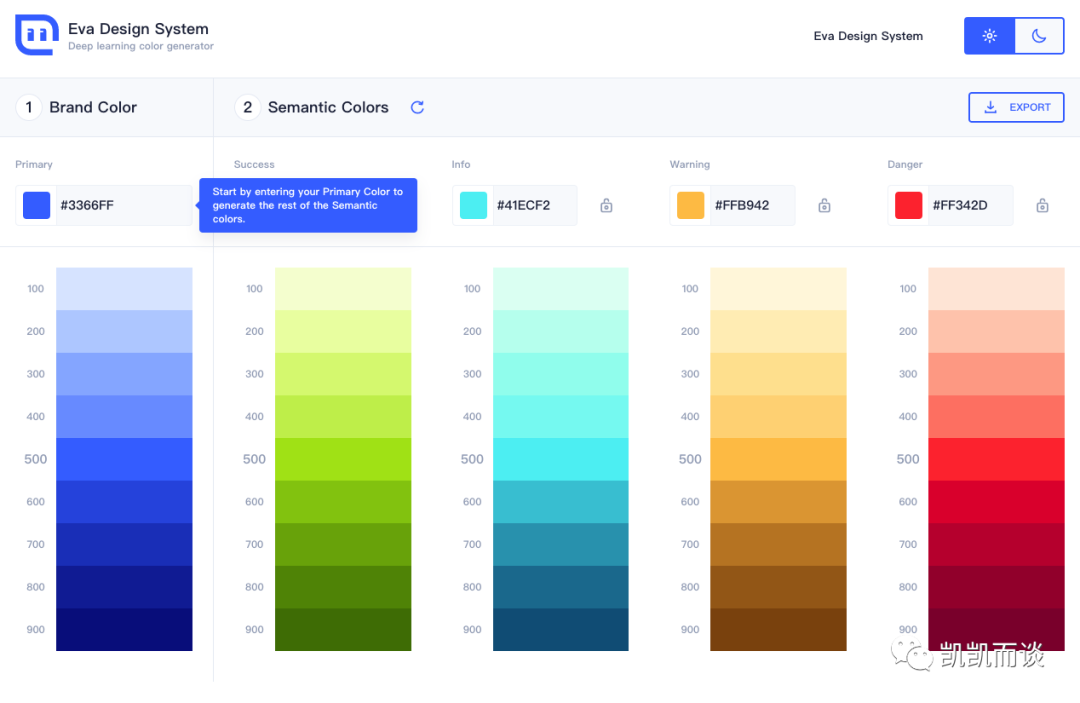
Task: Regenerate semantic colors with refresh icon
Action: tap(418, 107)
